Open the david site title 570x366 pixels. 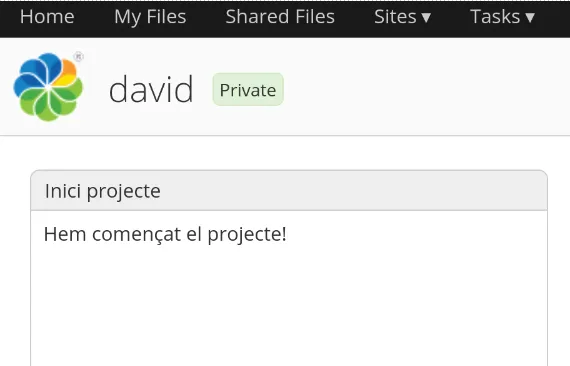coord(151,89)
